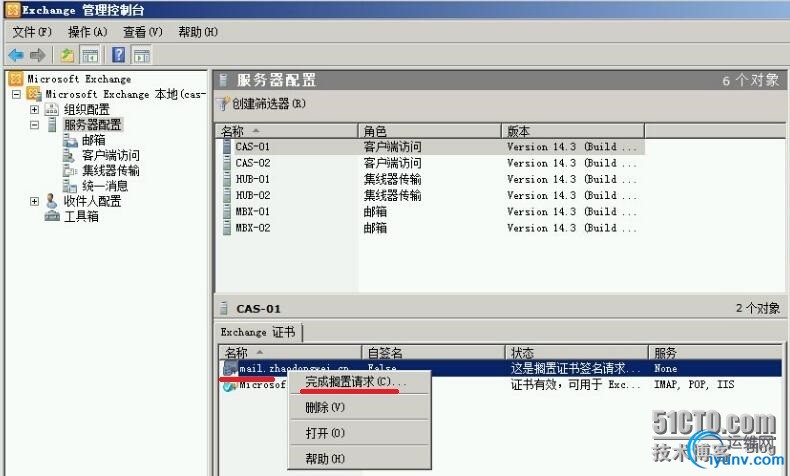Expand the 收件人配置 tree node
Screen dimensions: 790x476
[34, 201]
